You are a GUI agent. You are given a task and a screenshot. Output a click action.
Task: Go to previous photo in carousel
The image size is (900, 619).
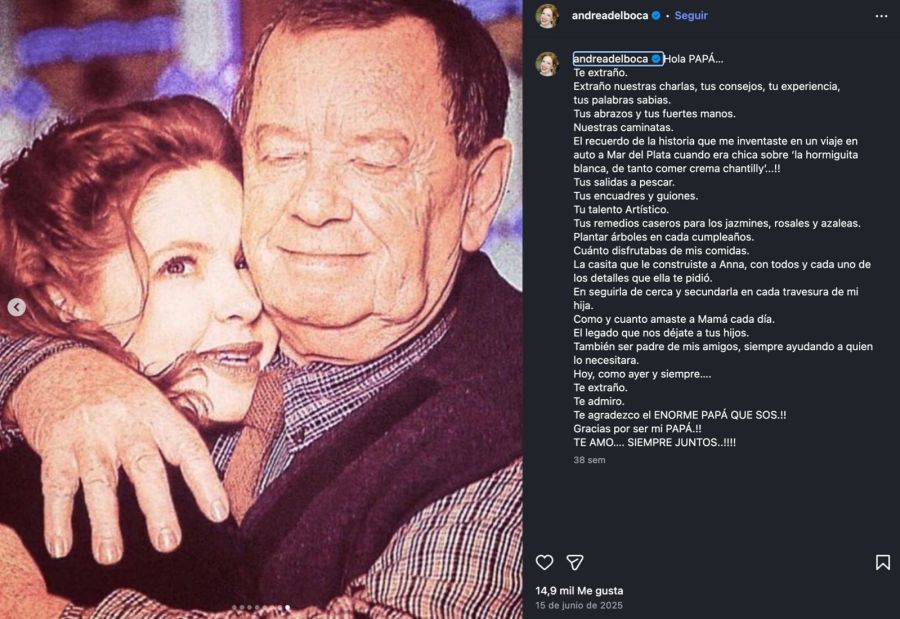pos(17,308)
